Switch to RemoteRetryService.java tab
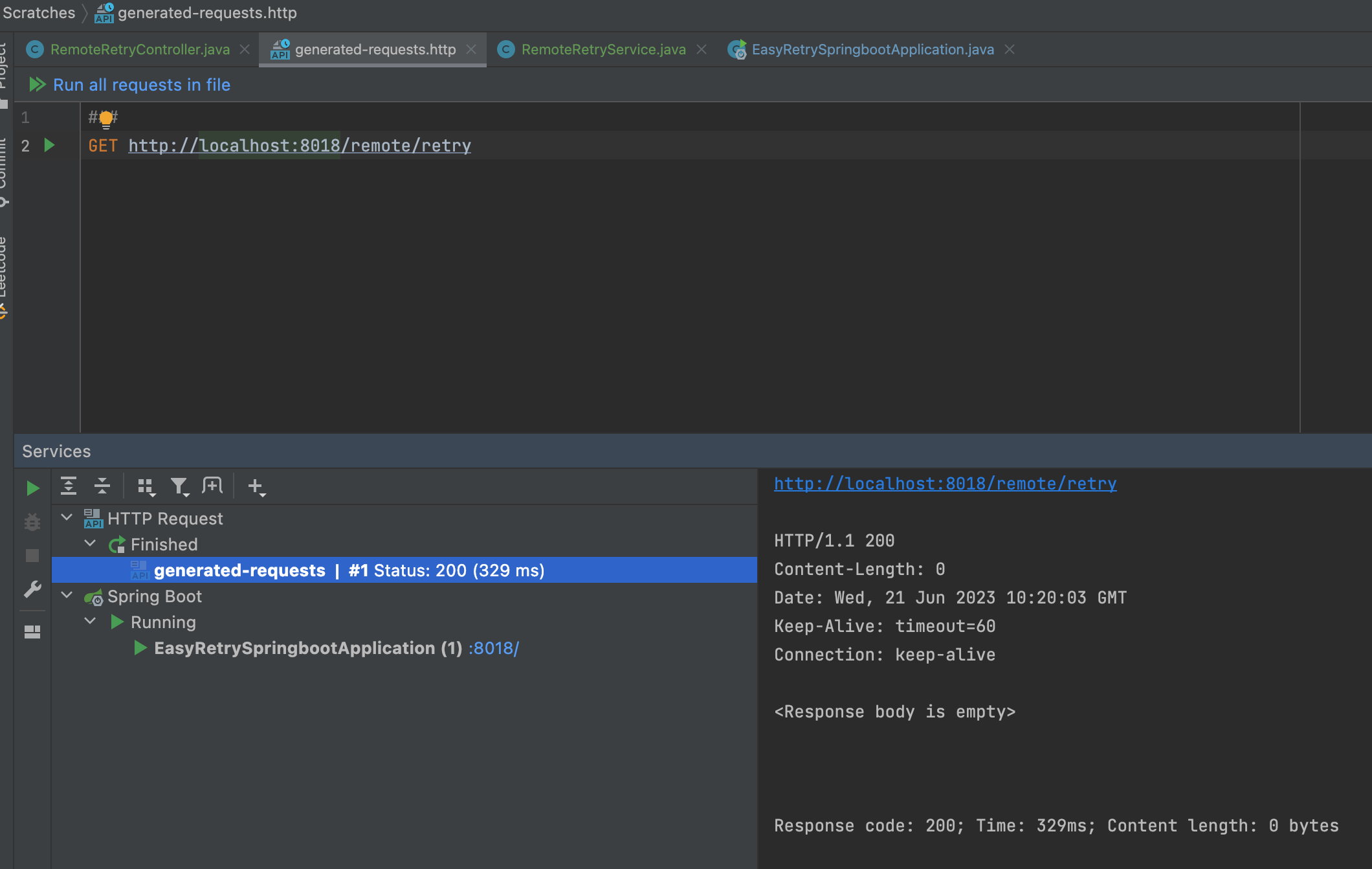Viewport: 1372px width, 869px height. (x=603, y=50)
